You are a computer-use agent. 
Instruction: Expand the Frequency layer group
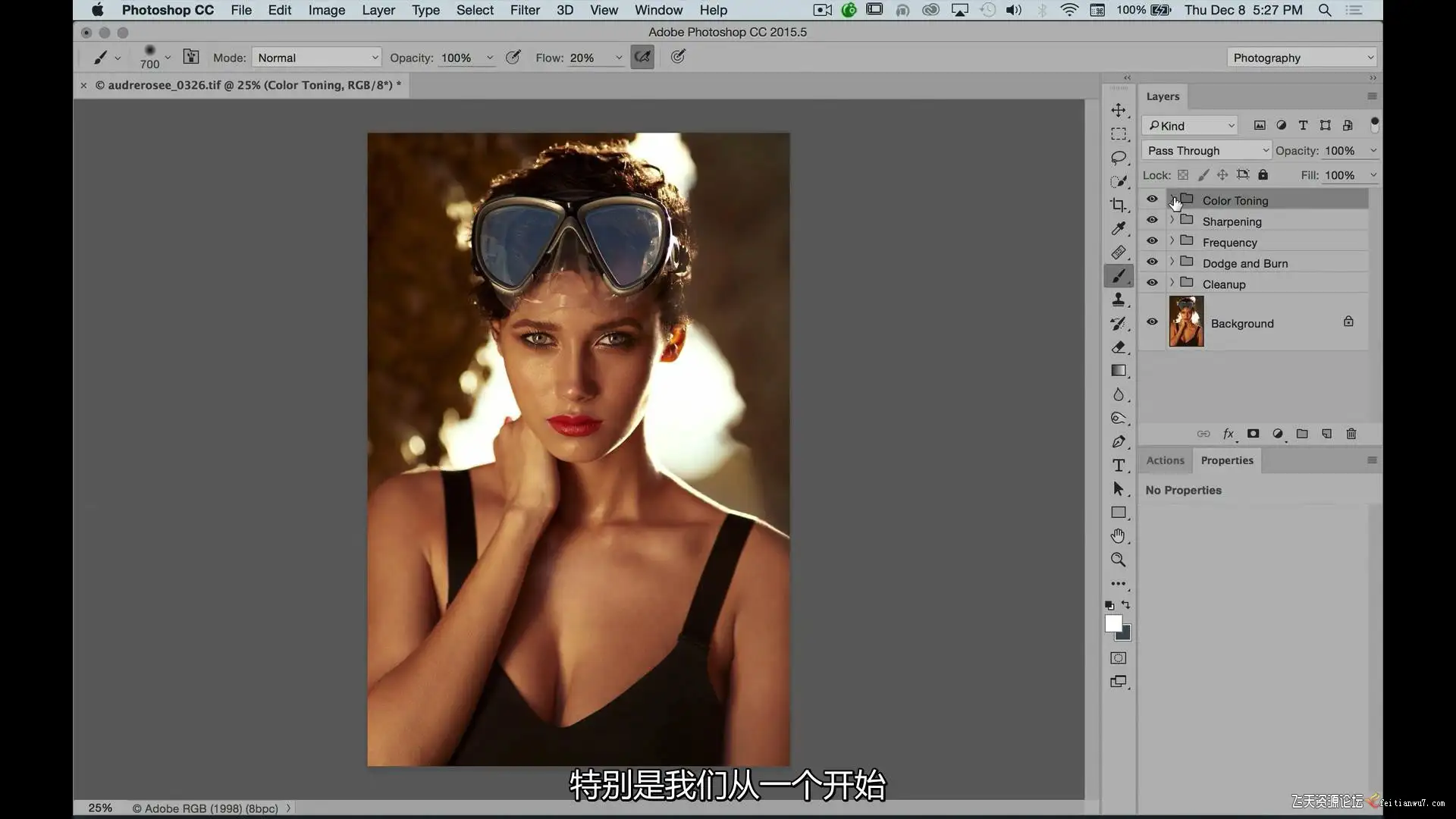coord(1172,241)
